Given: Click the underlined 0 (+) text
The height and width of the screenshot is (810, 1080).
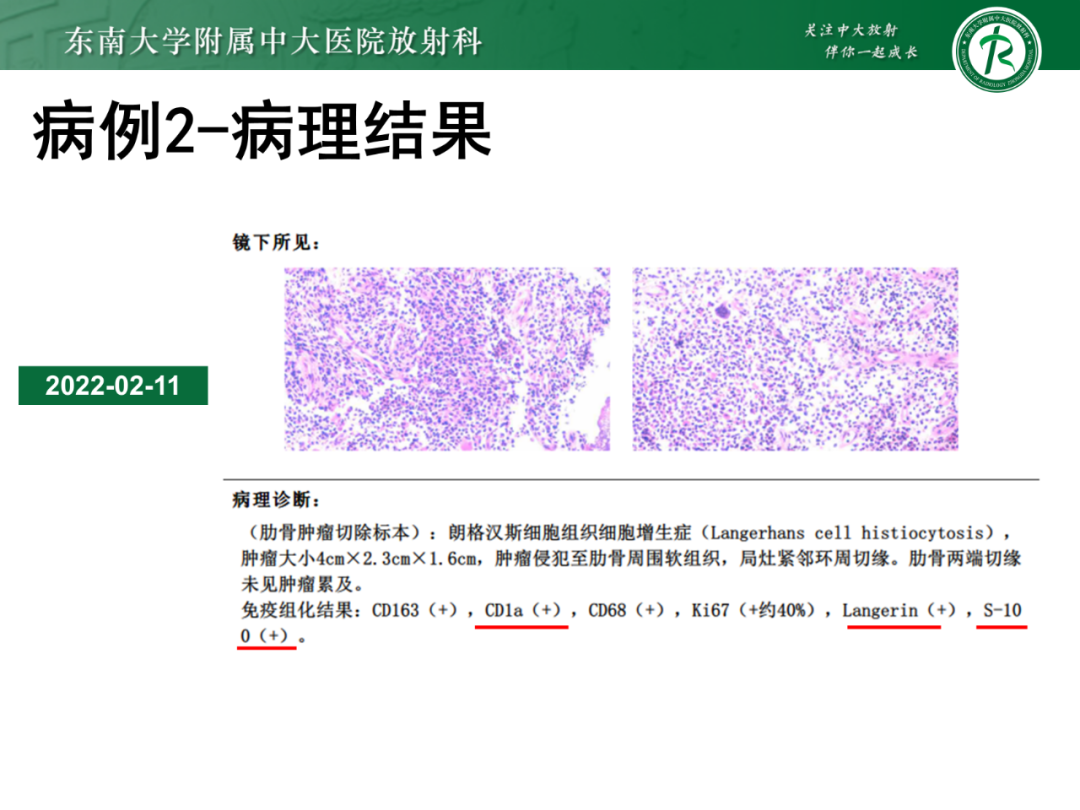Looking at the screenshot, I should [x=265, y=636].
